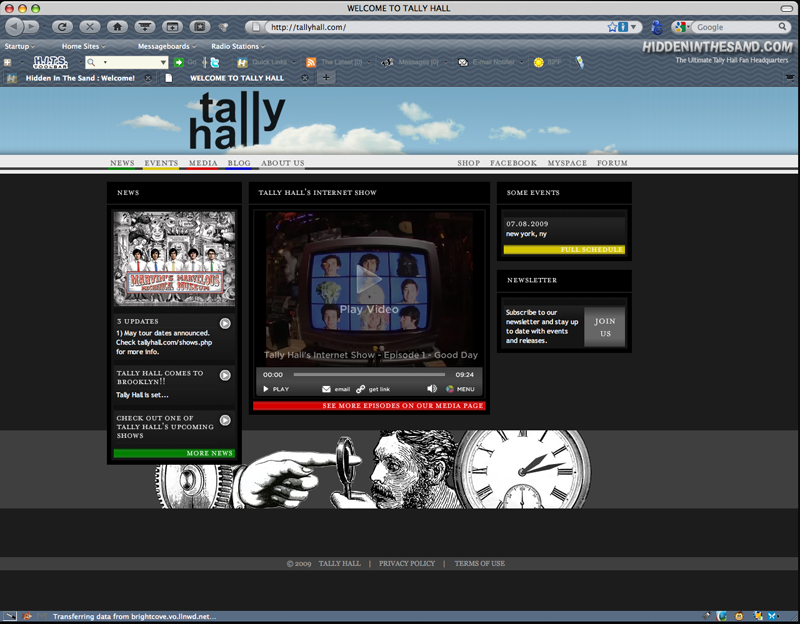Open the Startup bookmarks dropdown

pos(19,46)
